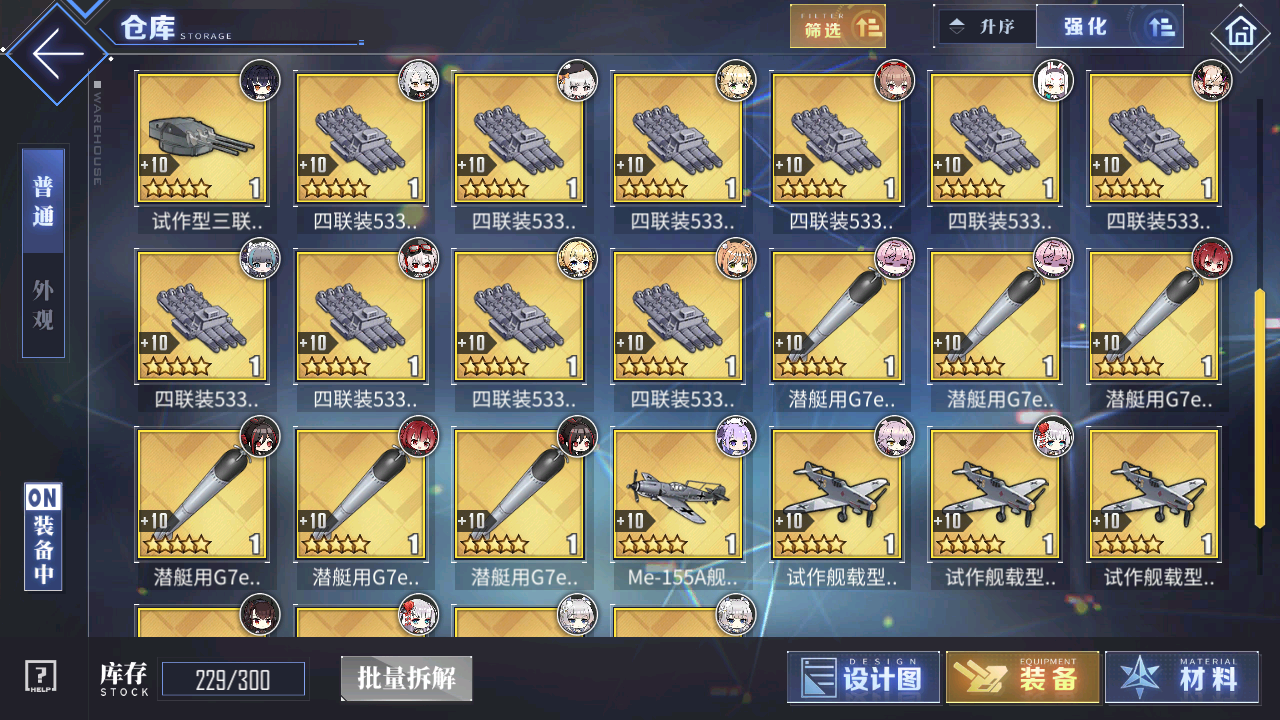Open the 筛选 filter icon button

[837, 27]
